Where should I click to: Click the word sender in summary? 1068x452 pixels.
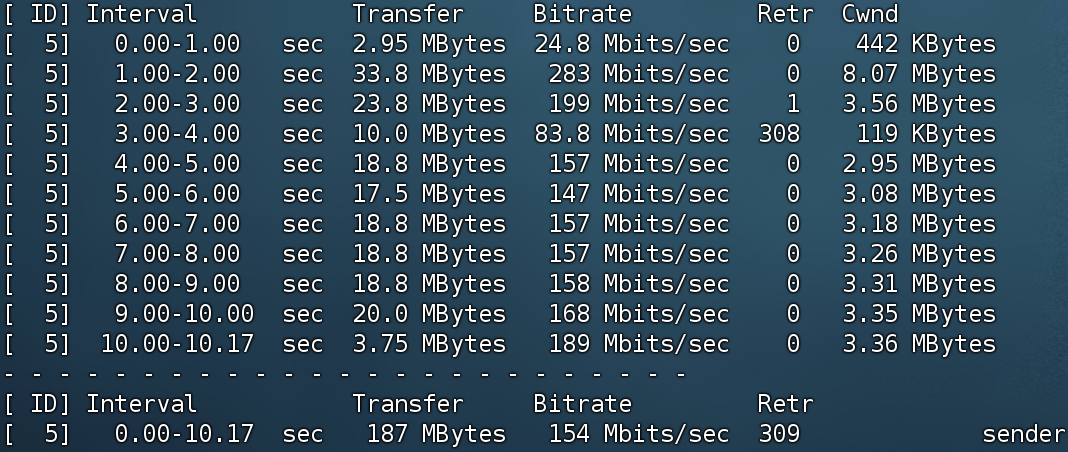[1024, 434]
